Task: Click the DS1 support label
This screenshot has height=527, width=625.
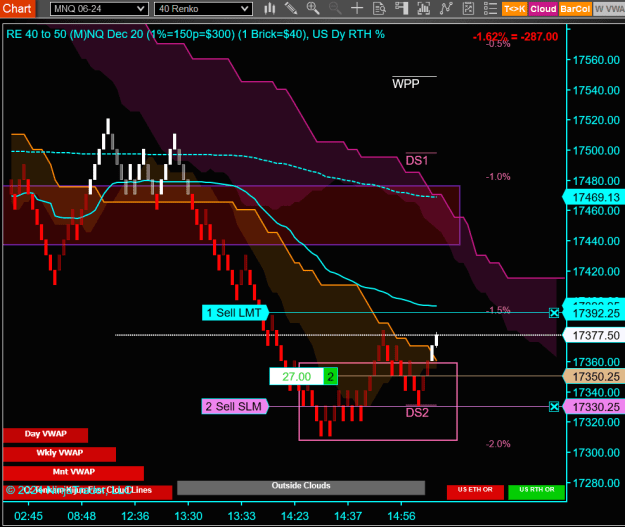Action: click(x=417, y=161)
